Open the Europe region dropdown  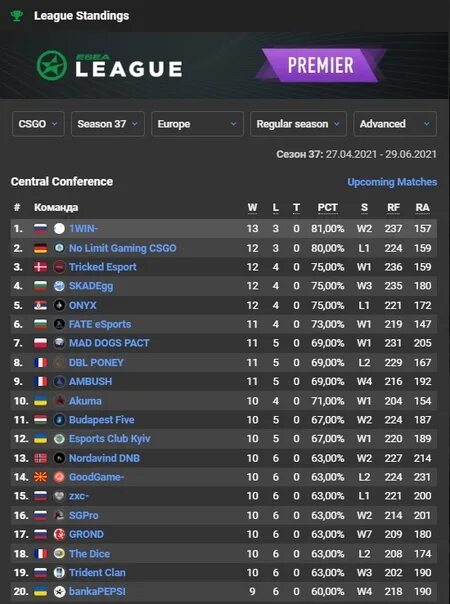(197, 124)
